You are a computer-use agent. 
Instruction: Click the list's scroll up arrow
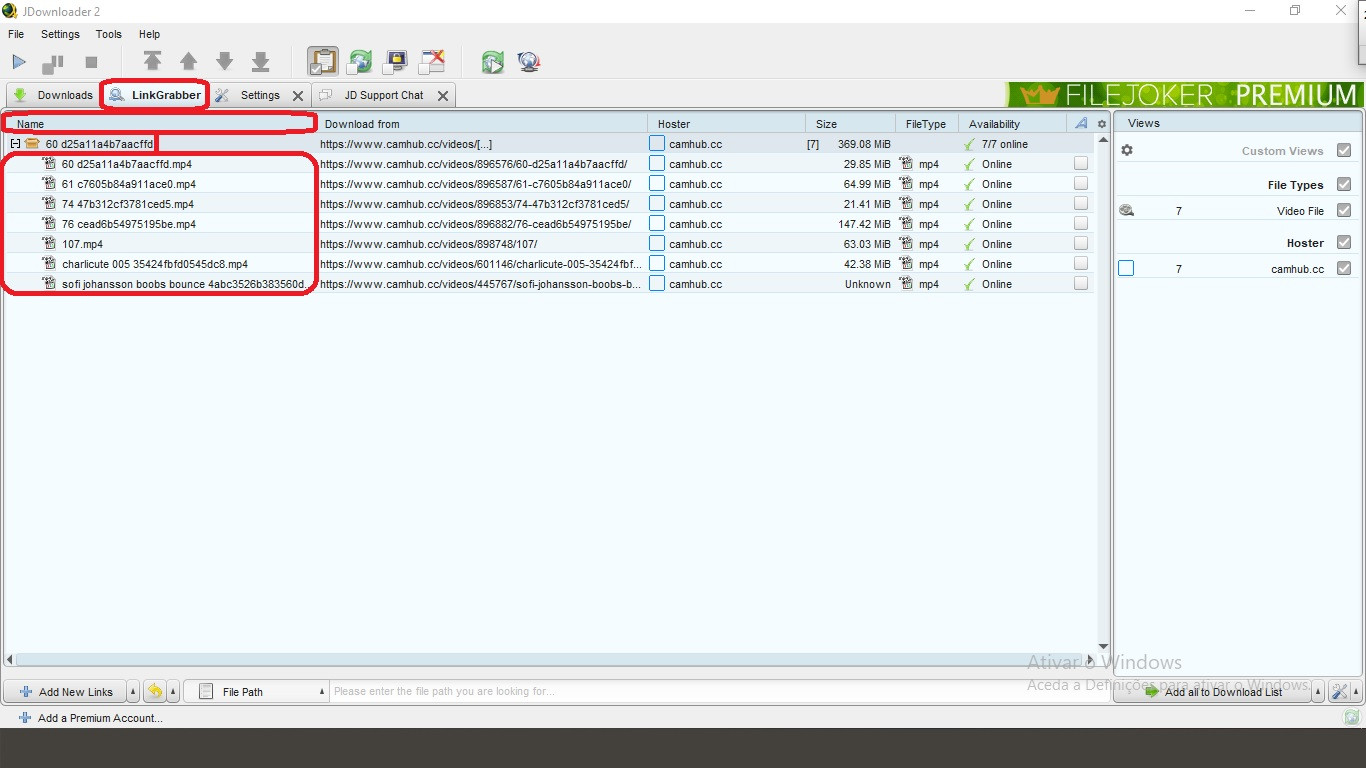click(x=1103, y=140)
